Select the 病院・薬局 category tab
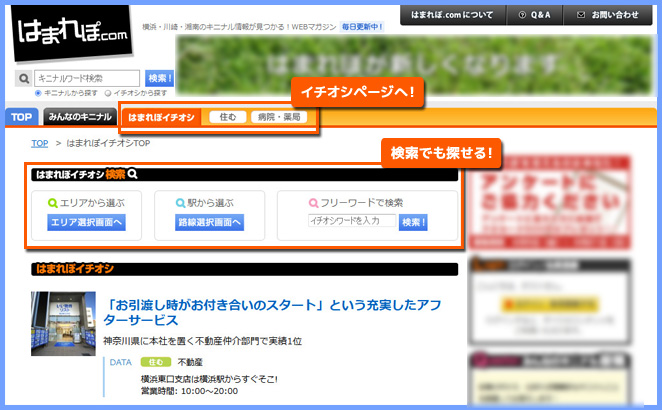The image size is (662, 410). [x=277, y=117]
